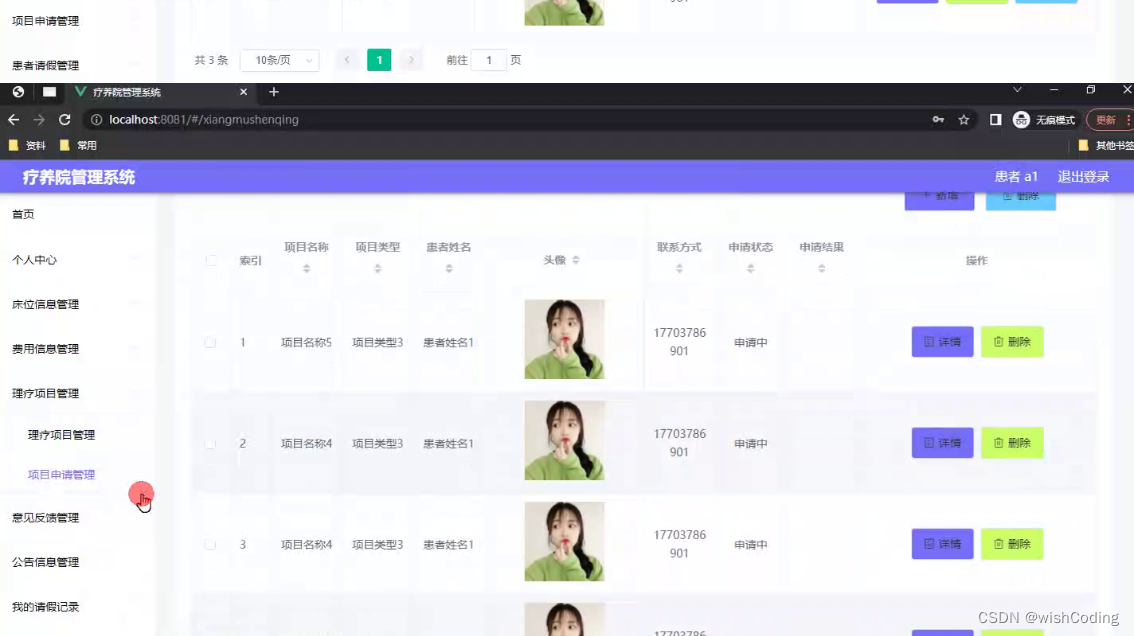
Task: Open avatar thumbnail in row 1
Action: pyautogui.click(x=564, y=339)
